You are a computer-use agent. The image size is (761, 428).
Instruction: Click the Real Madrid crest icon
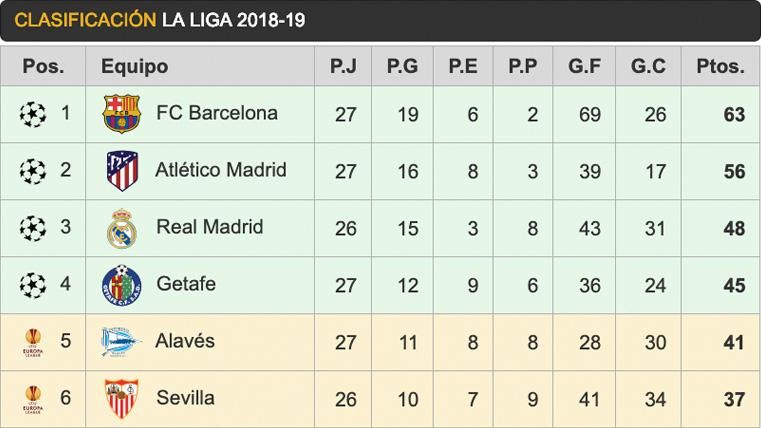pyautogui.click(x=122, y=228)
